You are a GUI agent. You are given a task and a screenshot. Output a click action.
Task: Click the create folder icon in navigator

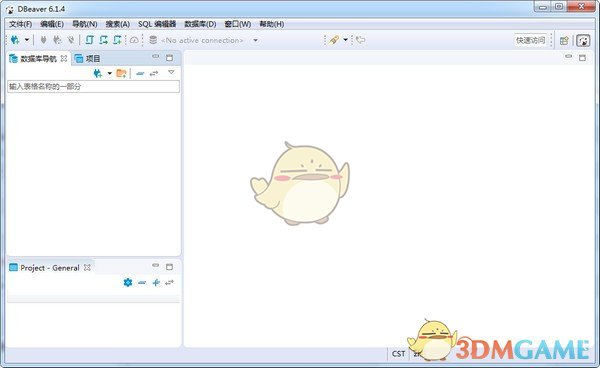point(122,73)
